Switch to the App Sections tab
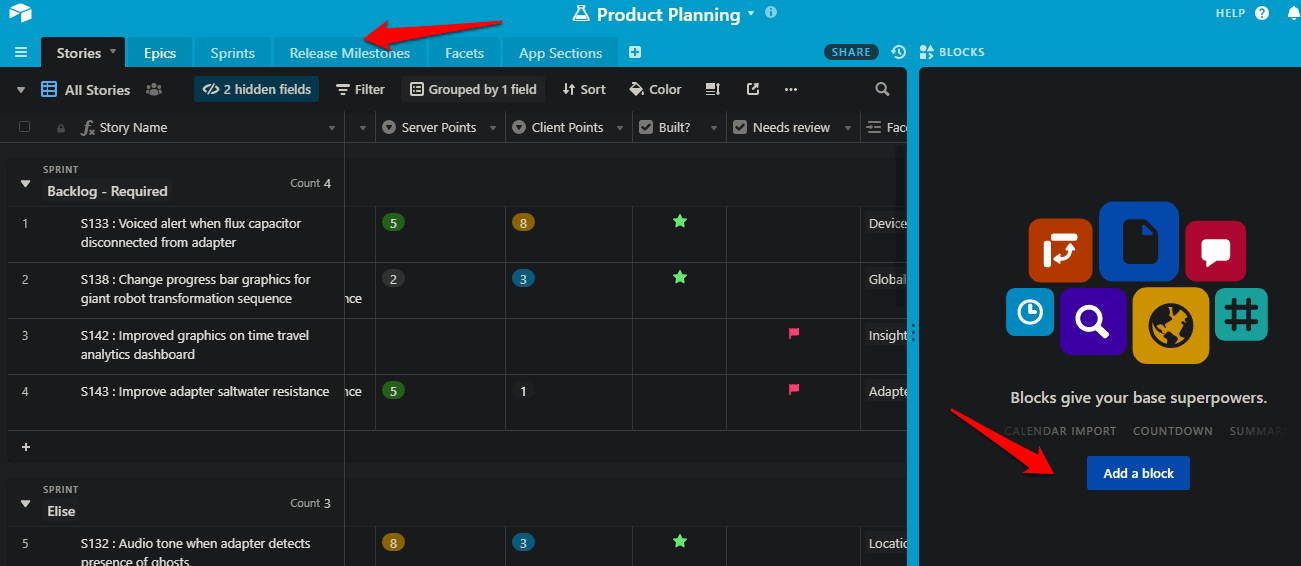1301x566 pixels. click(x=561, y=53)
